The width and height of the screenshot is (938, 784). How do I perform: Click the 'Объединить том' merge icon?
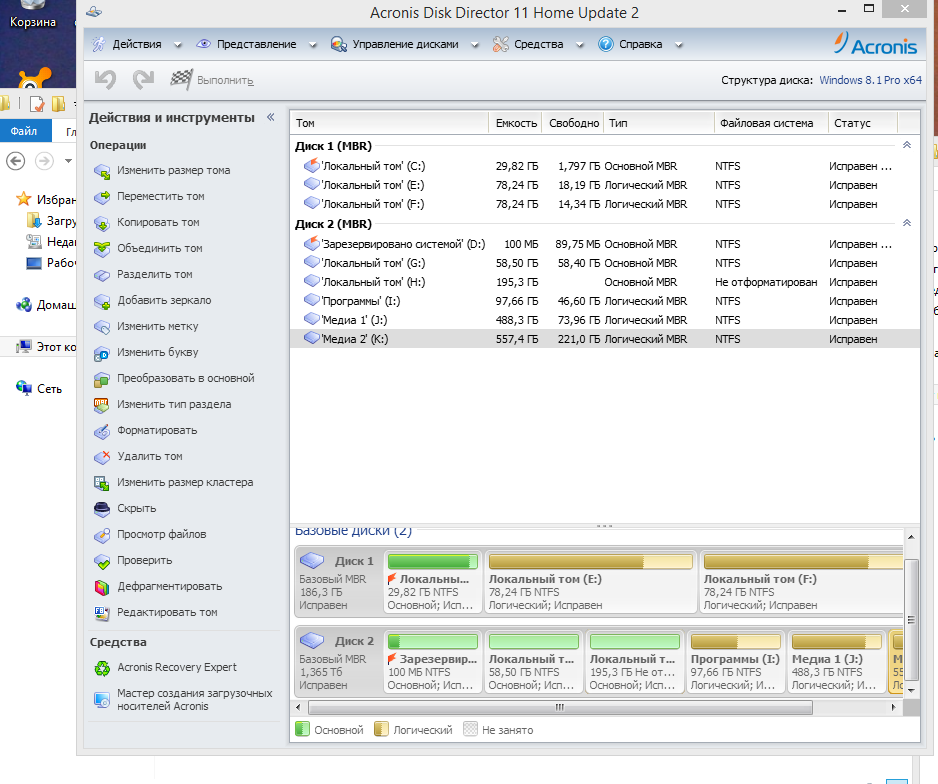point(102,249)
